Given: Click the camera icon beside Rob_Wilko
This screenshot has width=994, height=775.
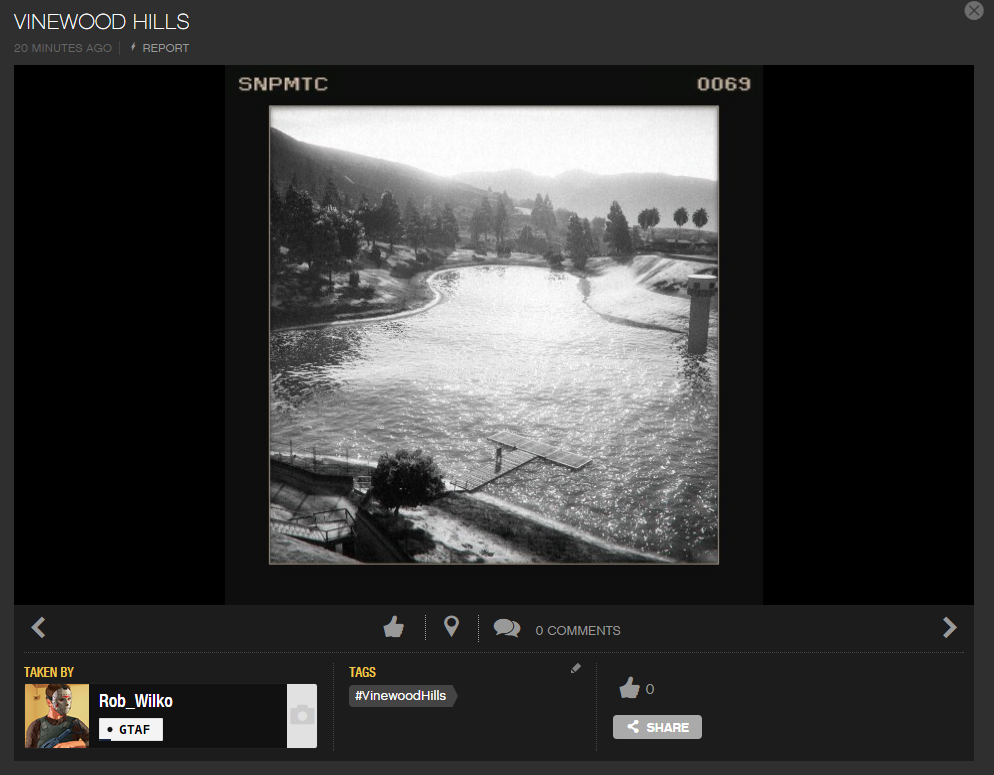Looking at the screenshot, I should [302, 716].
